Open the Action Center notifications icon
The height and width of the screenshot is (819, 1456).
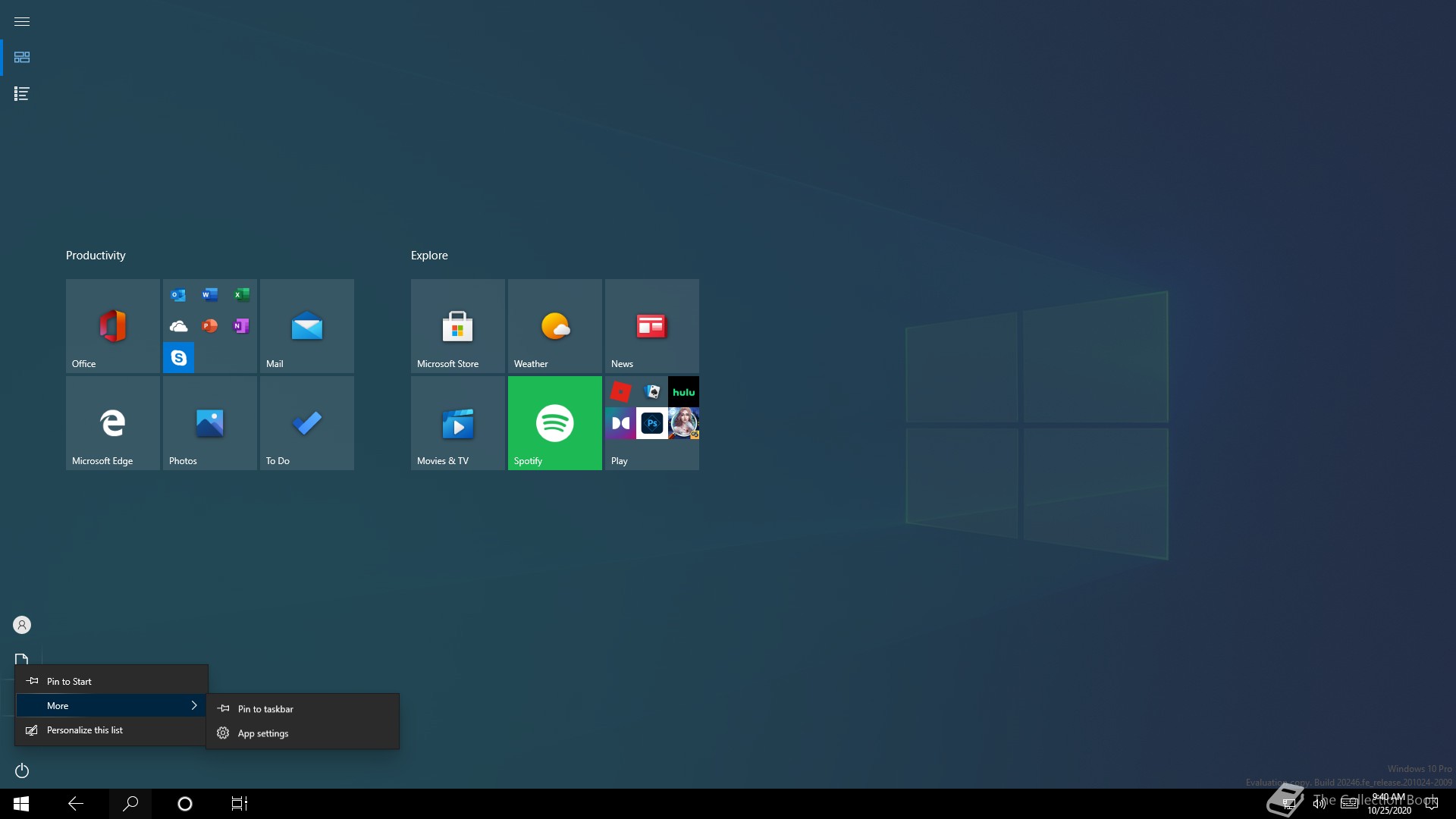(x=1432, y=804)
